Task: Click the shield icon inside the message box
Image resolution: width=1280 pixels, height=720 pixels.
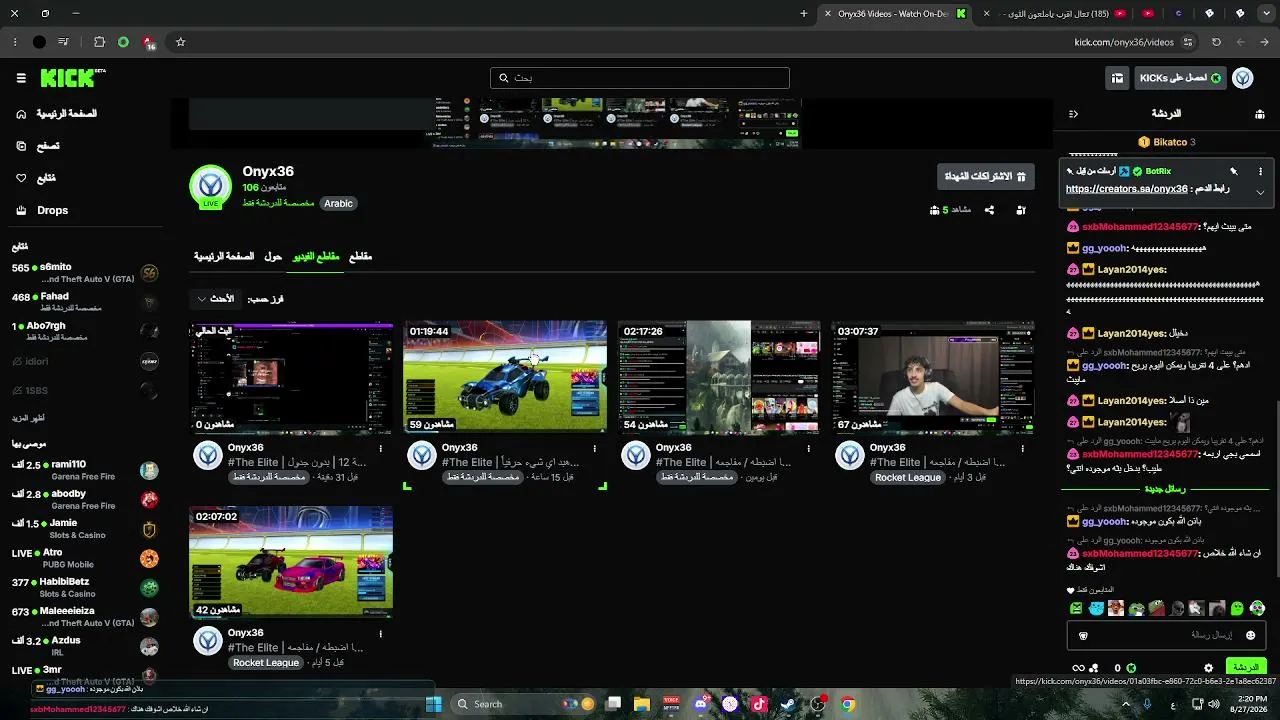Action: [1083, 635]
